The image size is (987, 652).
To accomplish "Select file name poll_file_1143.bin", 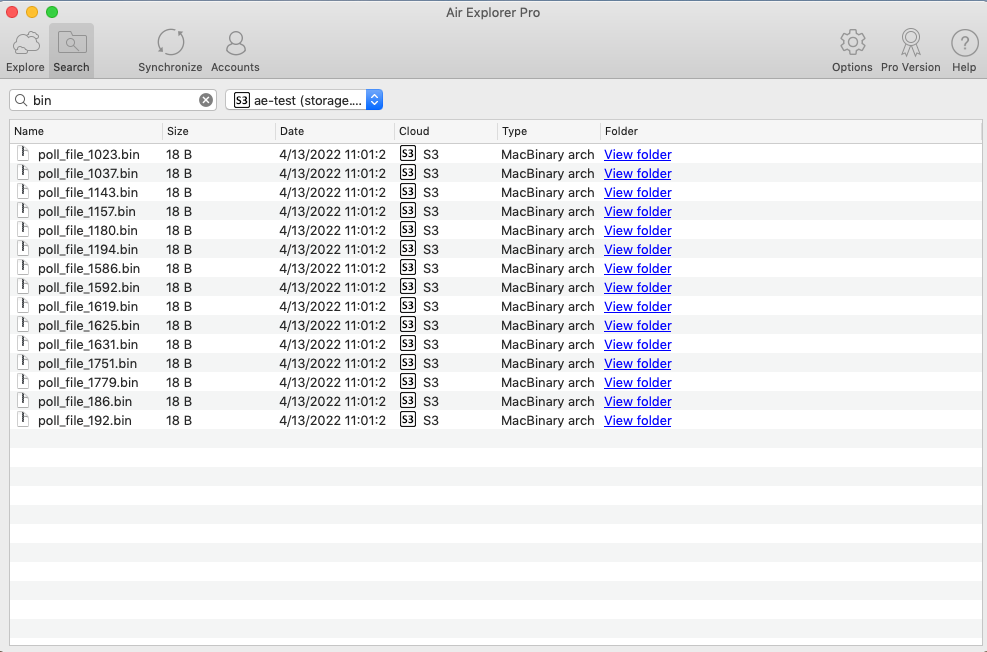I will coord(87,192).
